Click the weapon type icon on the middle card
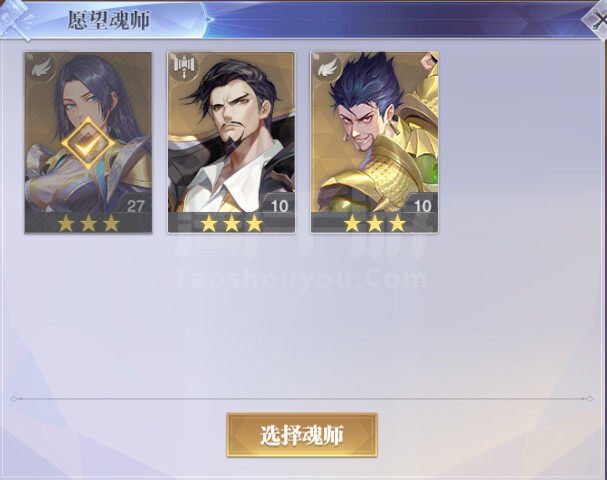Viewport: 607px width, 480px height. coord(184,68)
